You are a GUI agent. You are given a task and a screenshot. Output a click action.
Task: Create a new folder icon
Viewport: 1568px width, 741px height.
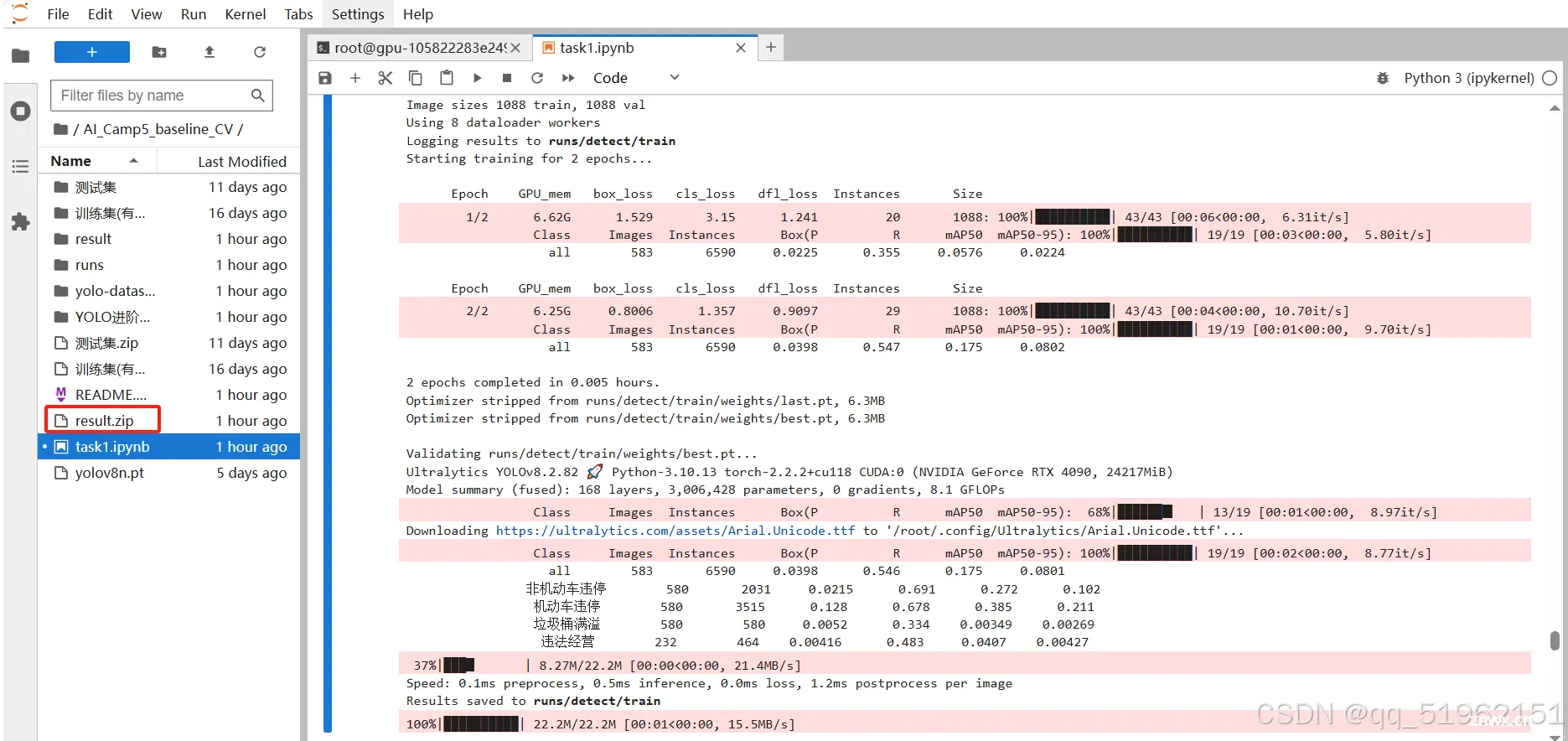pos(159,52)
